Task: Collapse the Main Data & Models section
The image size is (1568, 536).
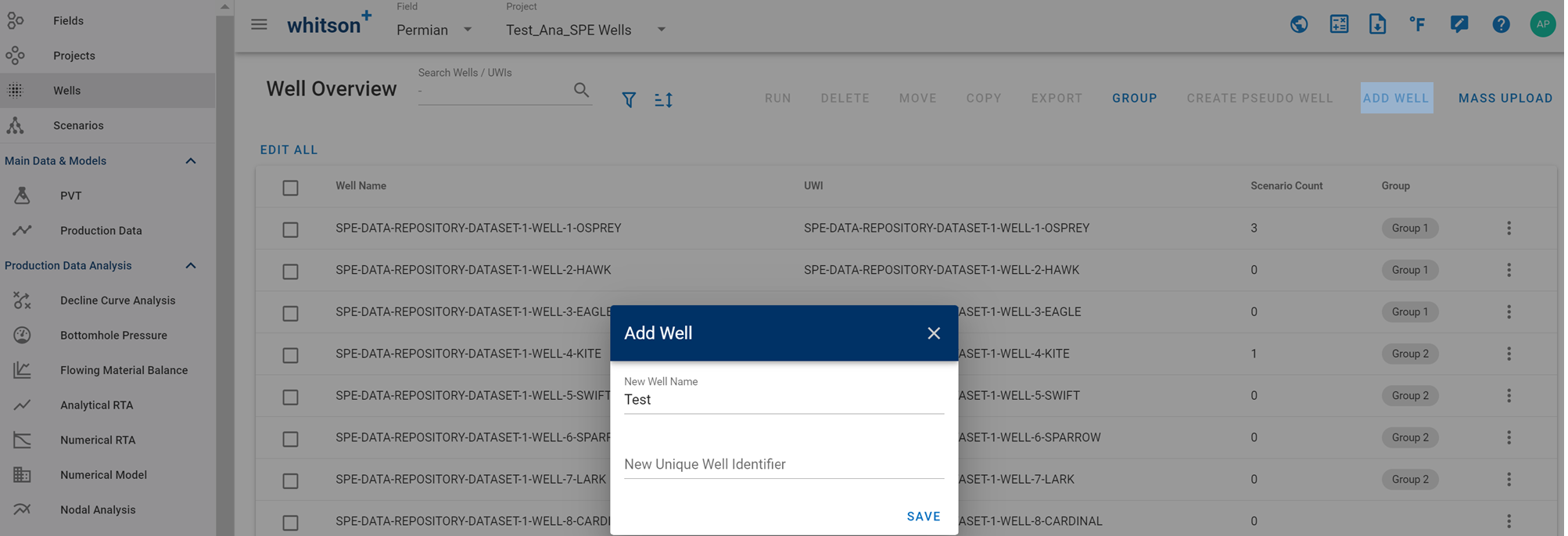Action: pyautogui.click(x=190, y=161)
